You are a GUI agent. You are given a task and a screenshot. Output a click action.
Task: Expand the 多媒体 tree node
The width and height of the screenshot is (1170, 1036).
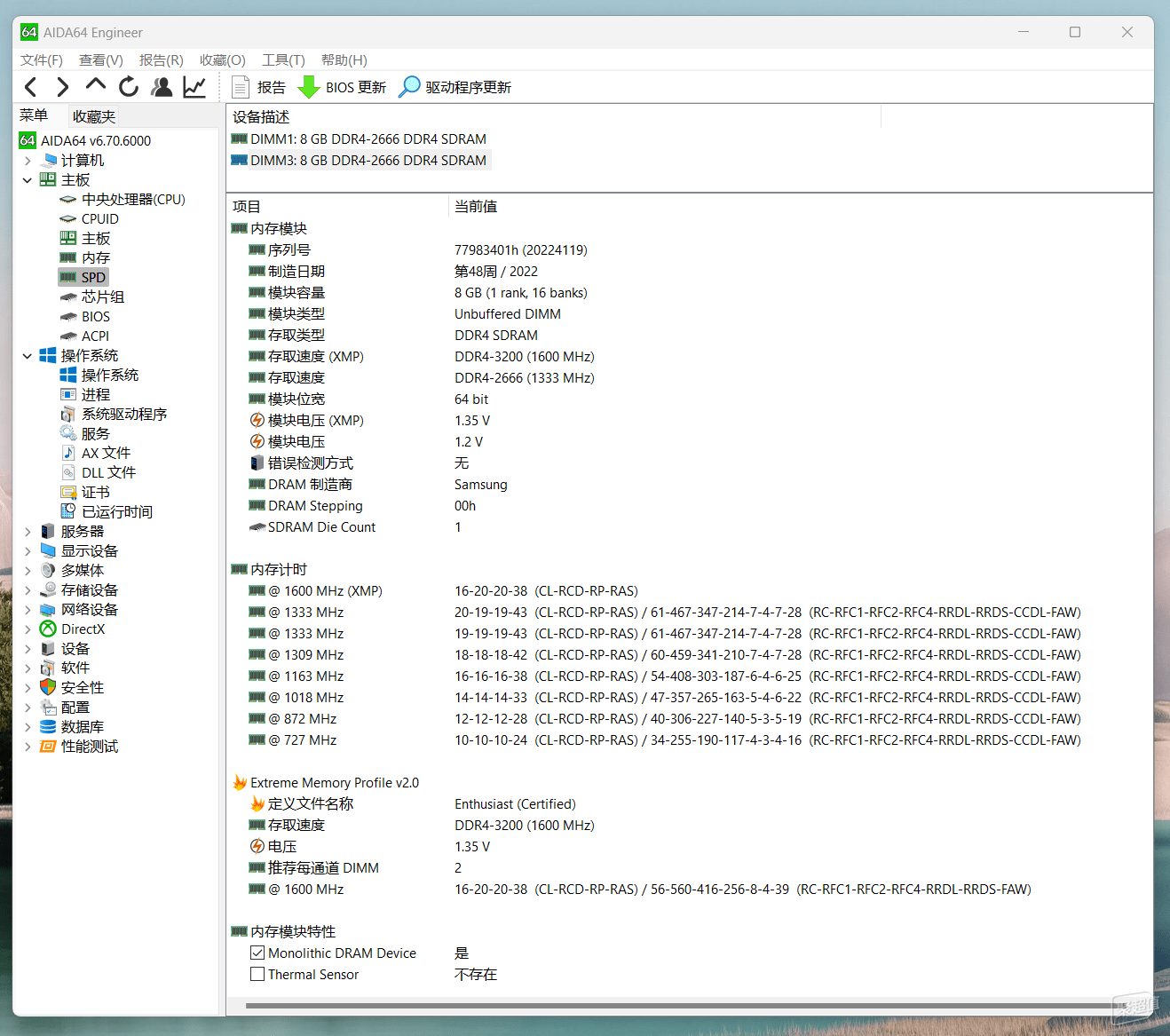28,571
